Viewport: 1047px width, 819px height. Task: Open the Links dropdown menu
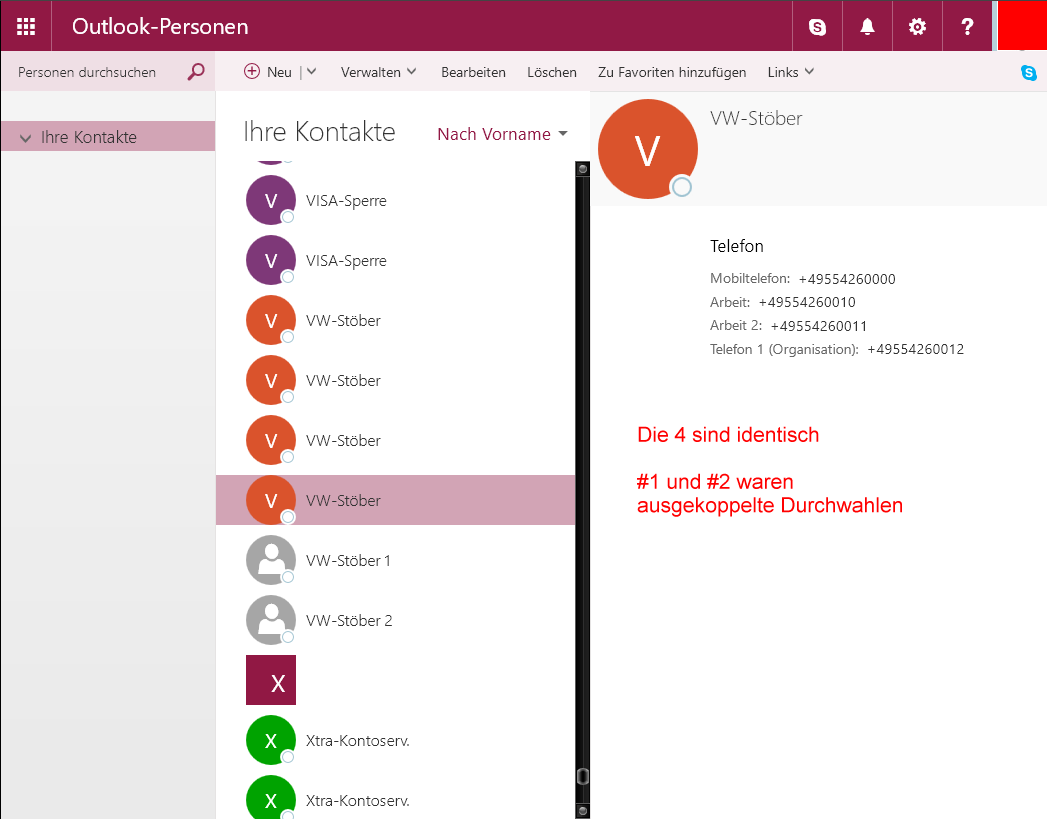pos(791,71)
